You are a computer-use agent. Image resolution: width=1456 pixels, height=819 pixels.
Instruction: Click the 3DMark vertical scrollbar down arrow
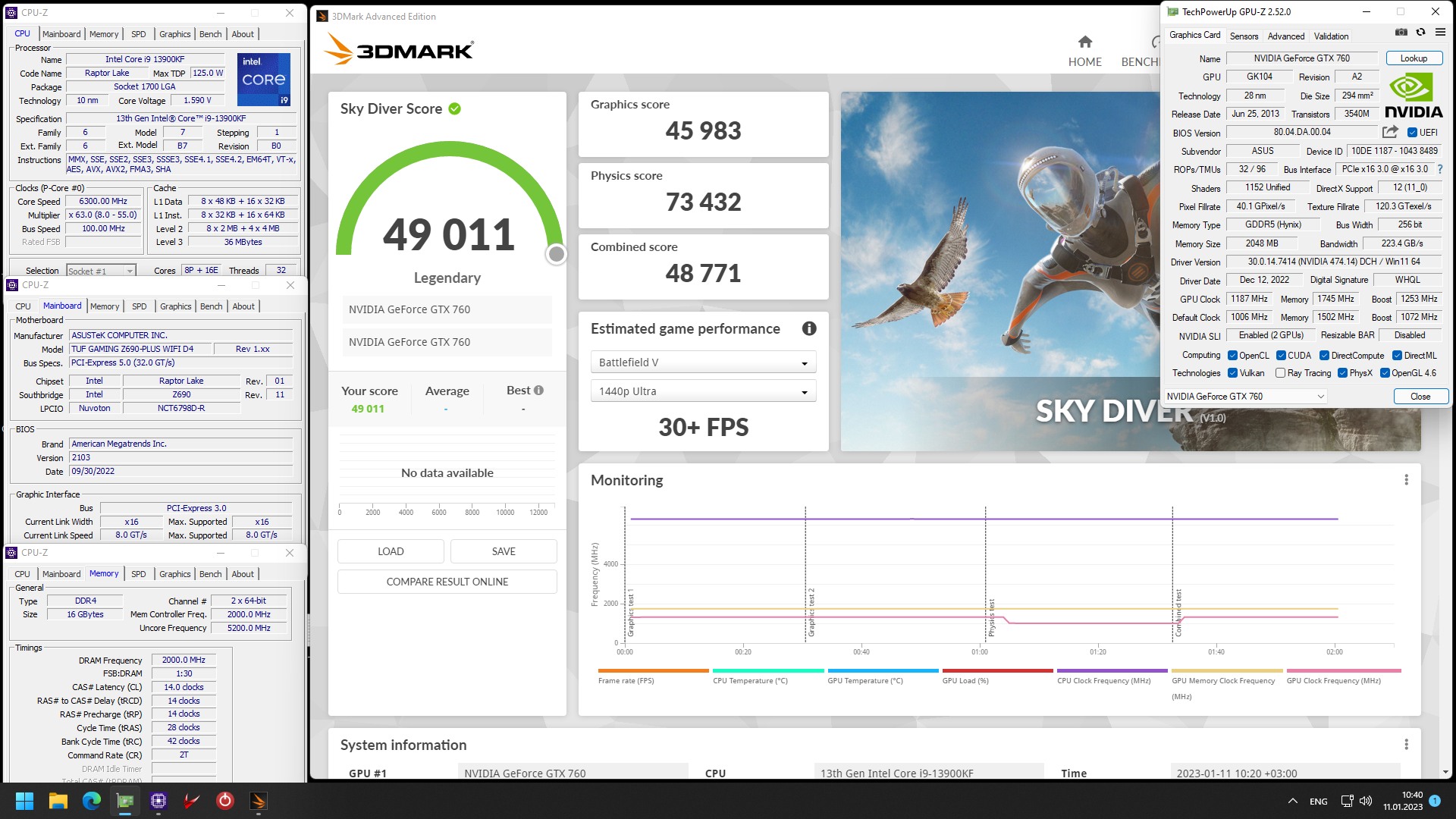[x=1445, y=772]
